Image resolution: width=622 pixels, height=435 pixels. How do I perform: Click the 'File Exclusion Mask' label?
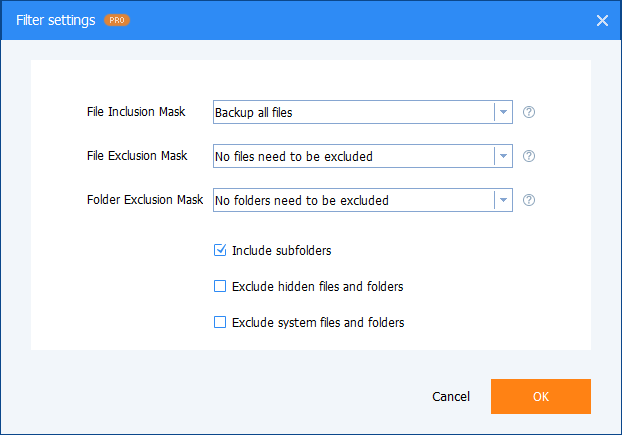pos(137,156)
